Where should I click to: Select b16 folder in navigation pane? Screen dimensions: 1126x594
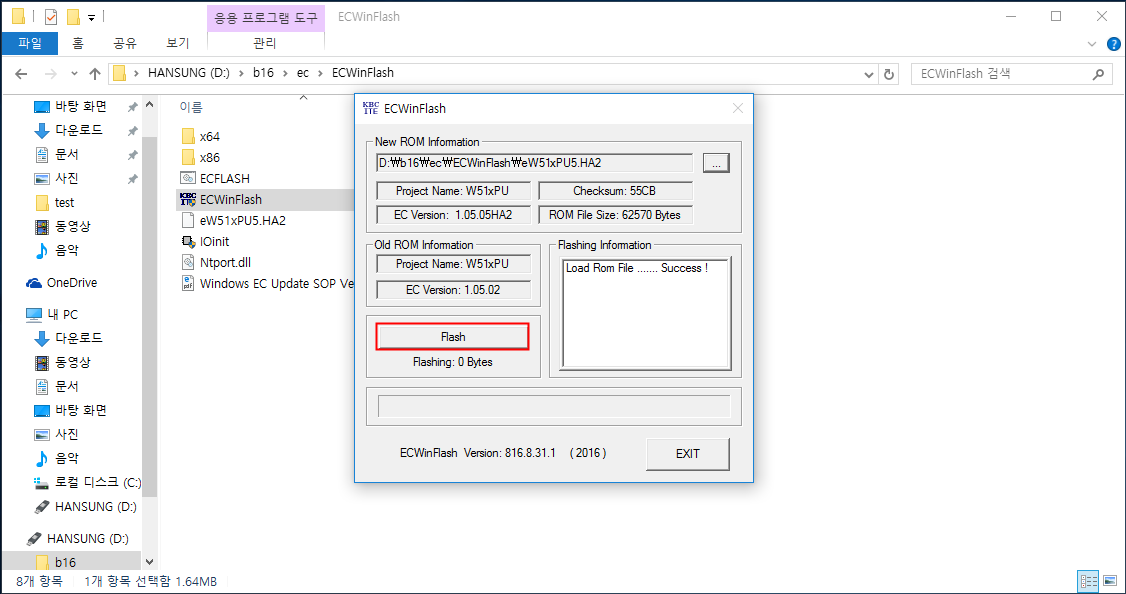point(65,562)
